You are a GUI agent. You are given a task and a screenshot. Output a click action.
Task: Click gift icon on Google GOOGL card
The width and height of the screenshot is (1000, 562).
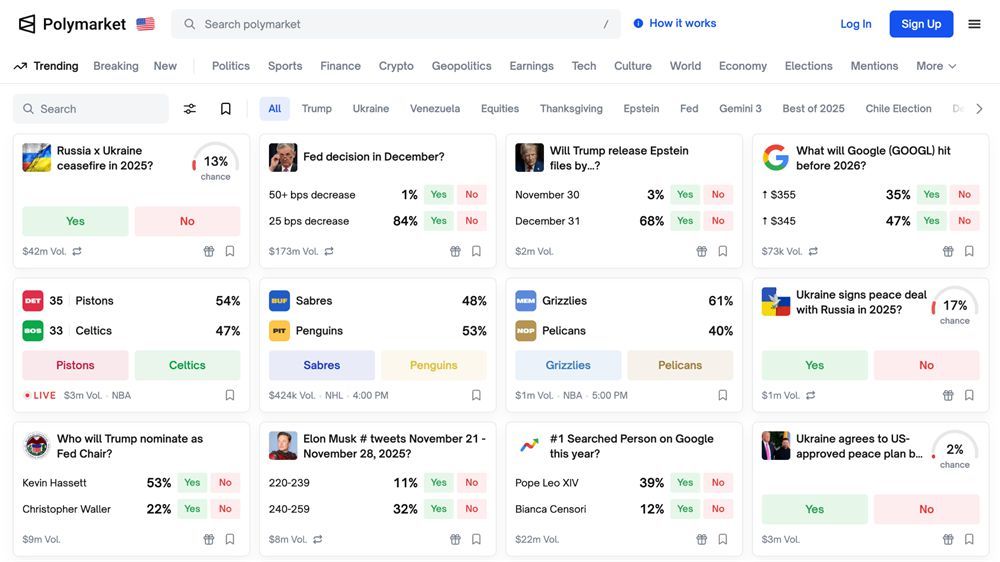point(948,252)
